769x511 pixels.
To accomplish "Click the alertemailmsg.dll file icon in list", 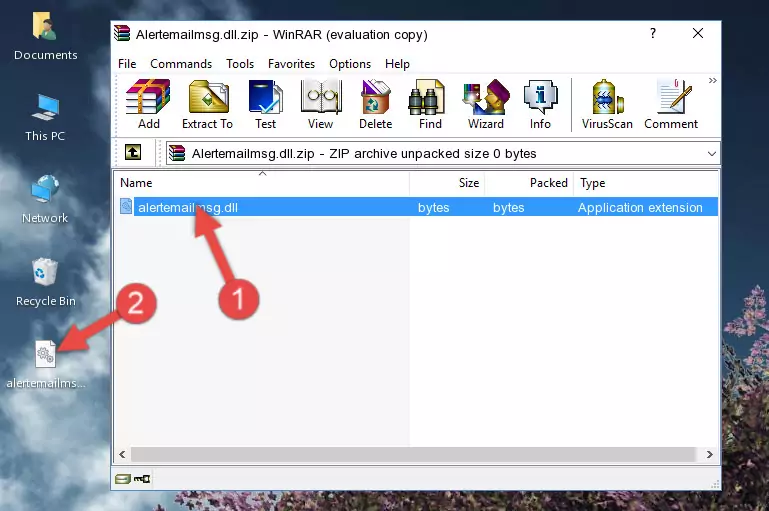I will click(126, 206).
